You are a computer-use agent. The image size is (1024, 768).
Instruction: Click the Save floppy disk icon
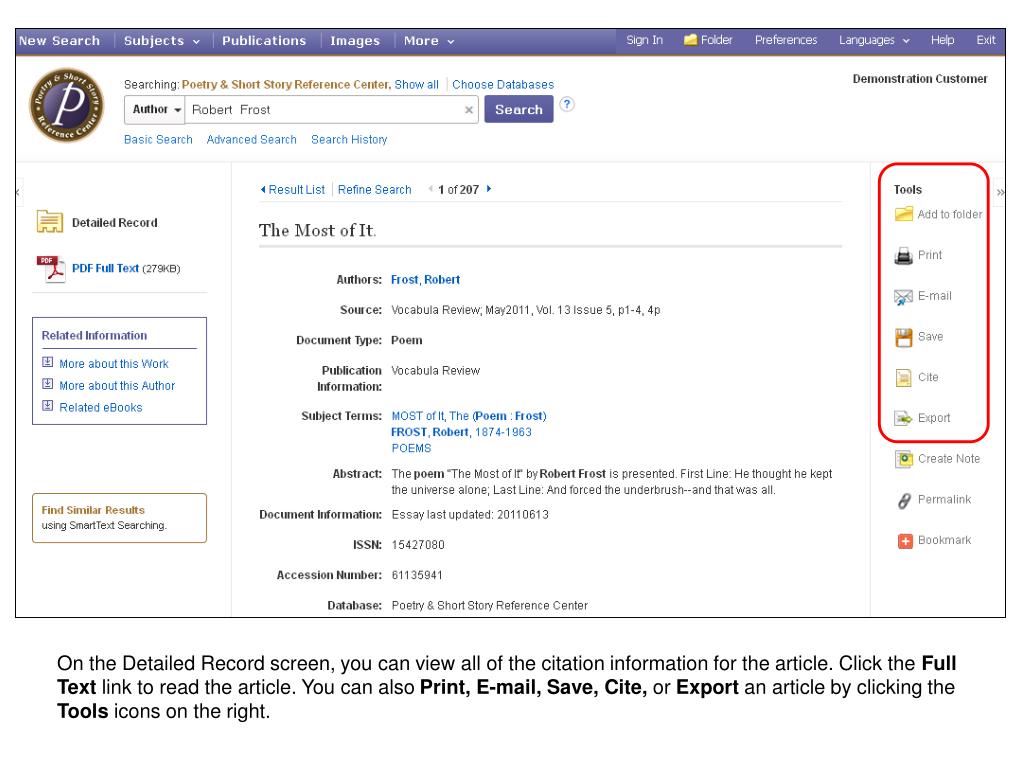[904, 337]
